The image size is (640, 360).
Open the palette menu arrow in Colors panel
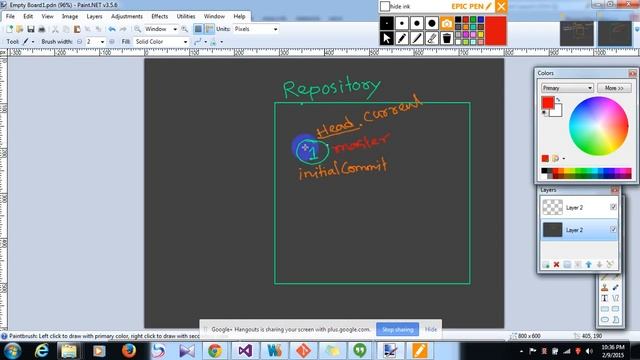tap(564, 158)
